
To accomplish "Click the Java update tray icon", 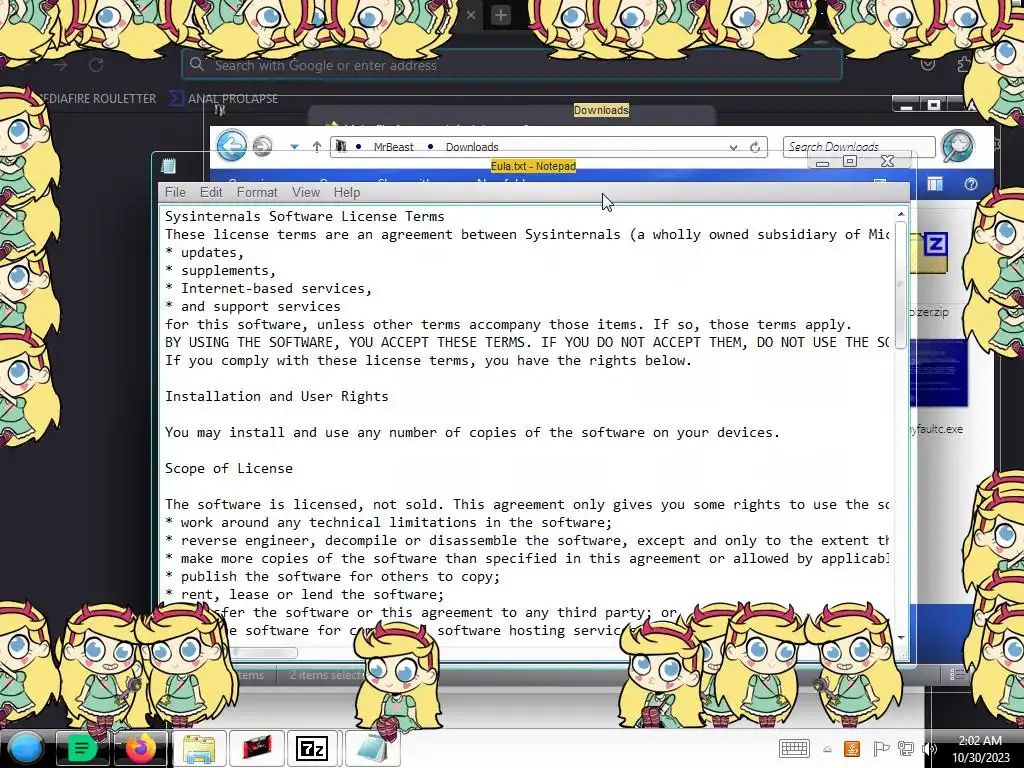I will [x=852, y=749].
